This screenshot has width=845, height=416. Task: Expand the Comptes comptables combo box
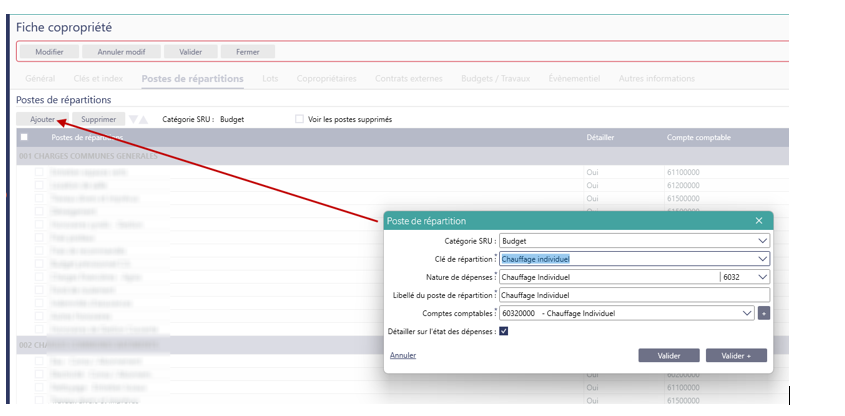point(747,314)
